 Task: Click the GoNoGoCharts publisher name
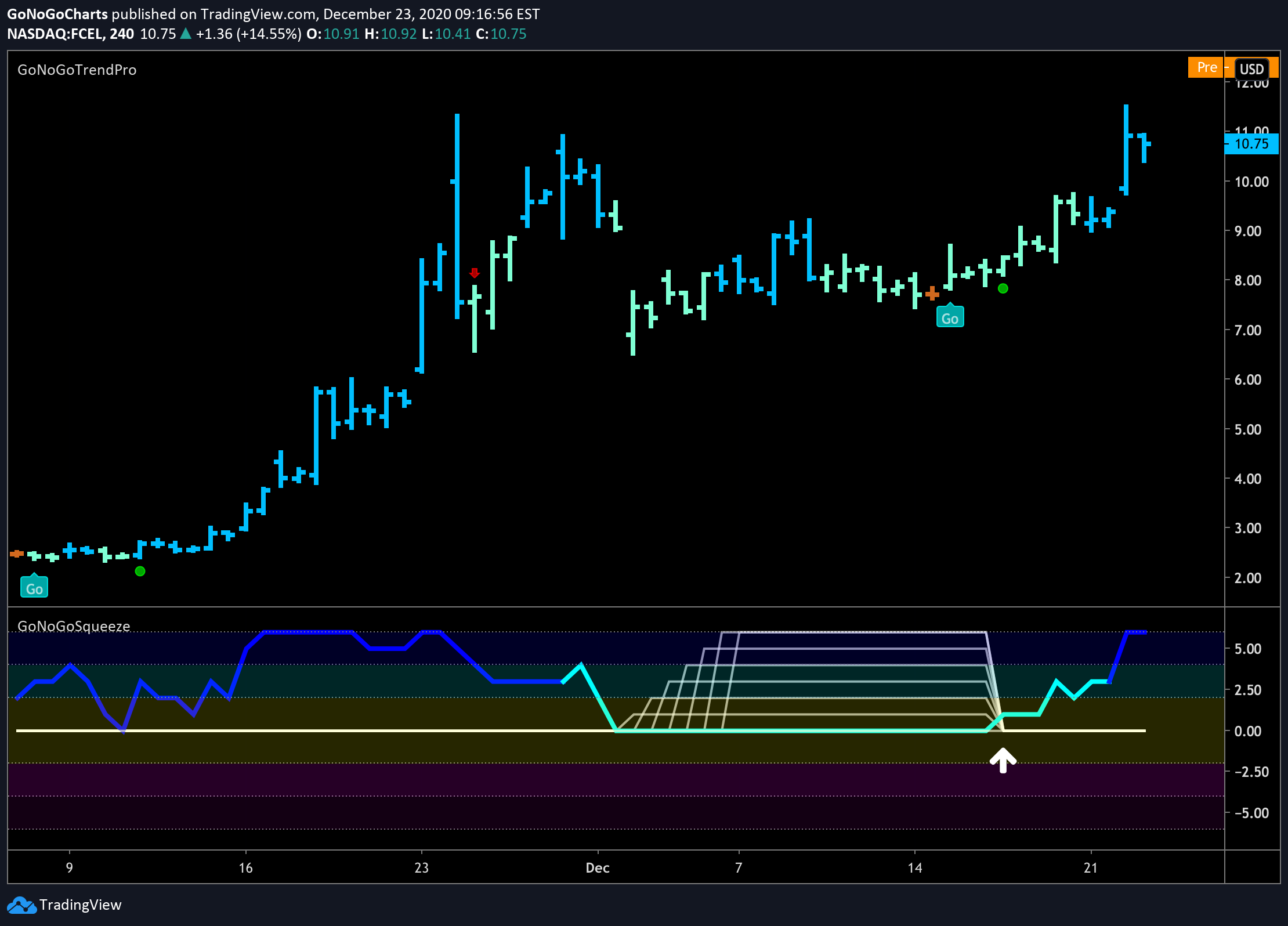[57, 14]
